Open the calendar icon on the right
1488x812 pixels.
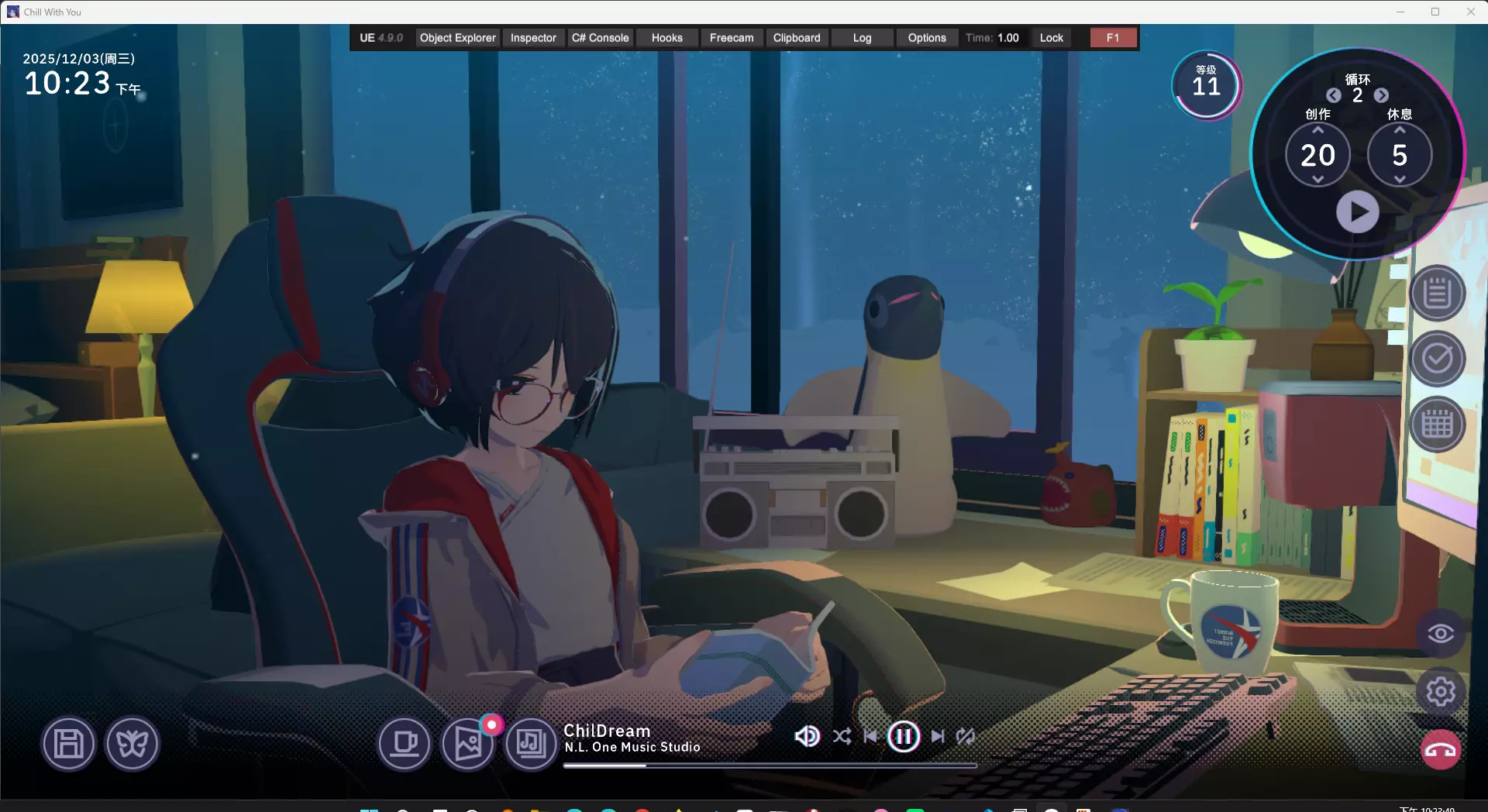(1438, 425)
